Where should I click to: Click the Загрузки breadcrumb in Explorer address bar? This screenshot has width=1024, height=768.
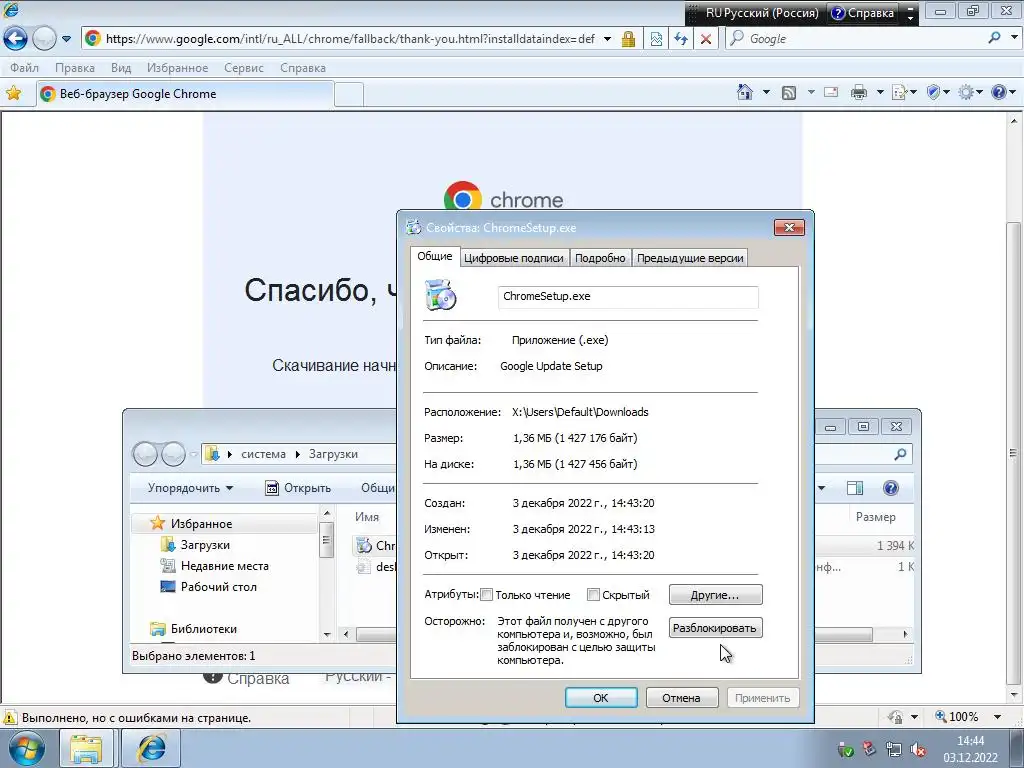click(x=333, y=454)
